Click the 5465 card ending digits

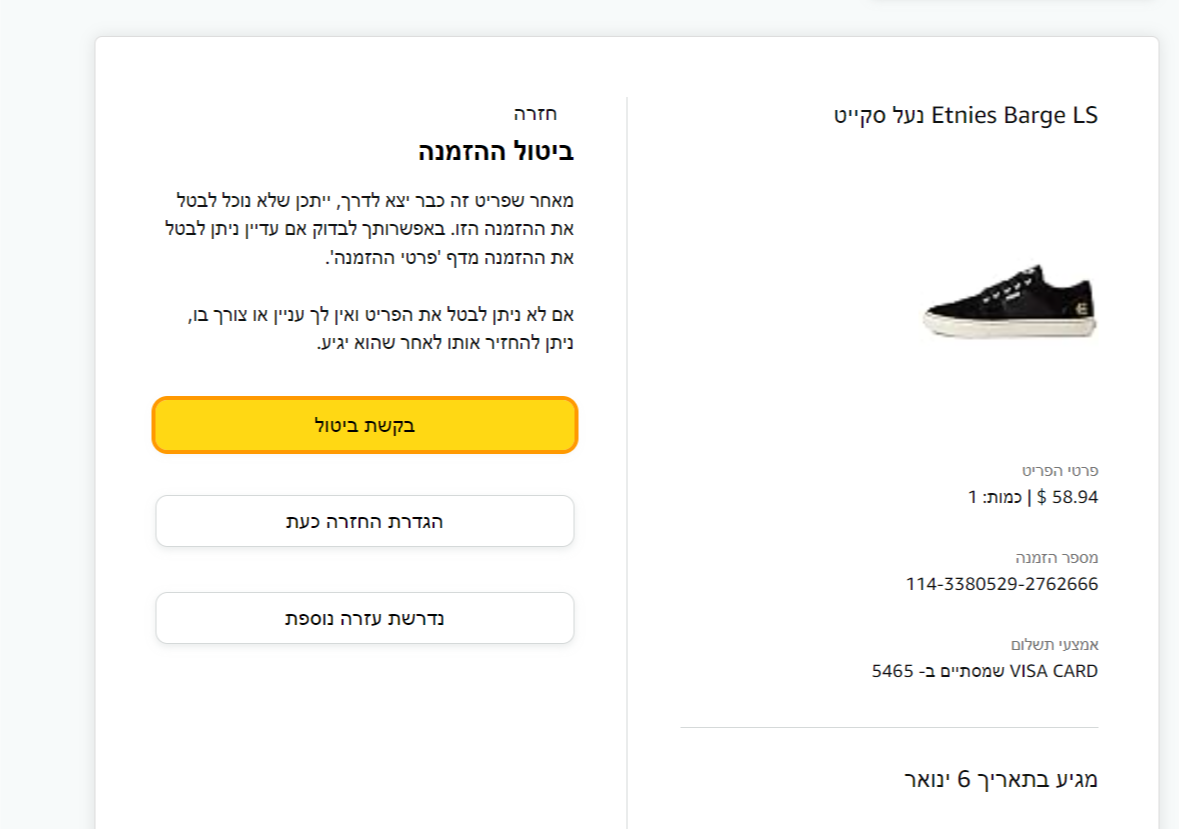892,671
